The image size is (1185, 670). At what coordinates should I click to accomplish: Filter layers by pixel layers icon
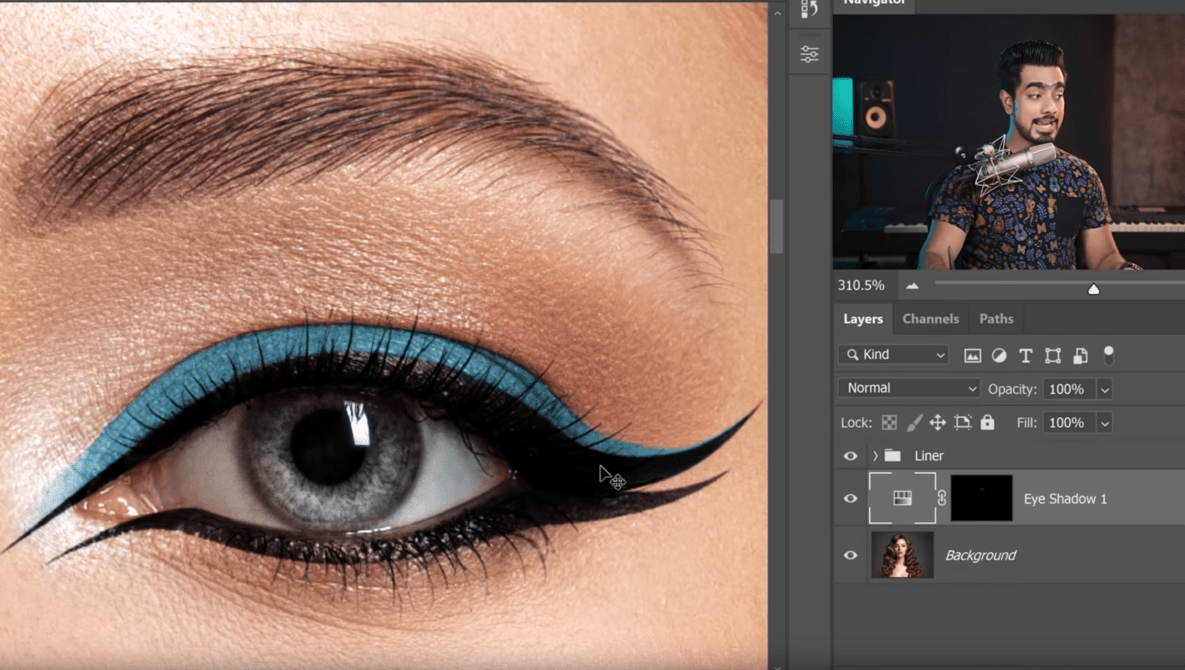coord(972,355)
